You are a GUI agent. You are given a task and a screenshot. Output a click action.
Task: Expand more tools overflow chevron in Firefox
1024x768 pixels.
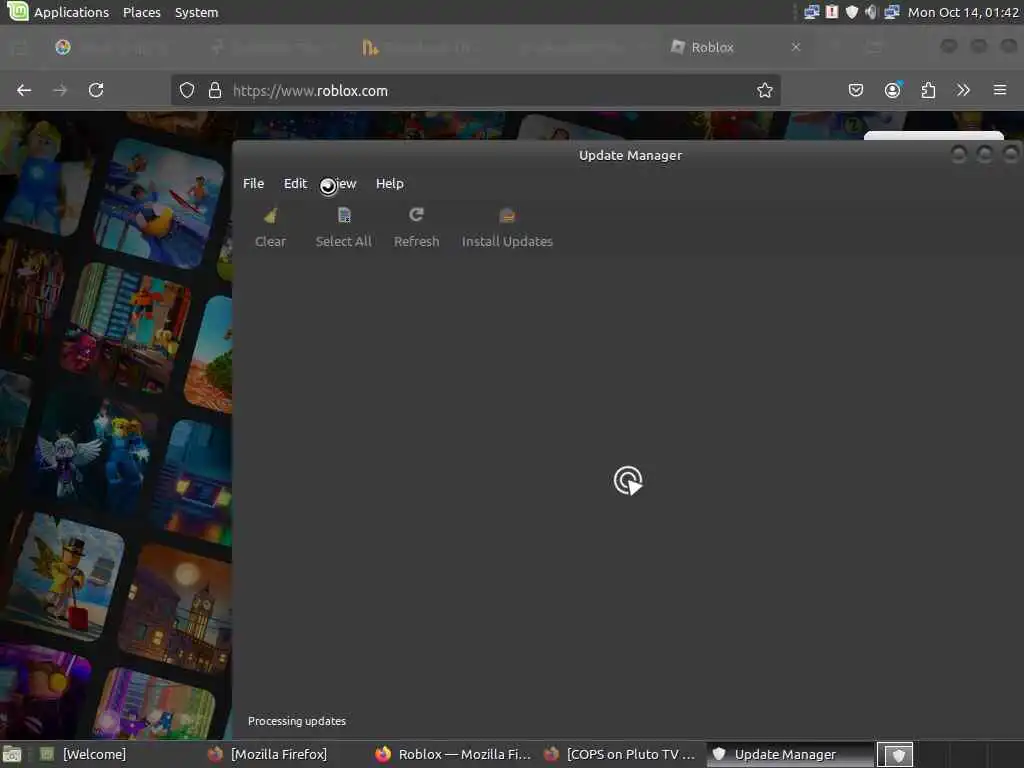[963, 90]
